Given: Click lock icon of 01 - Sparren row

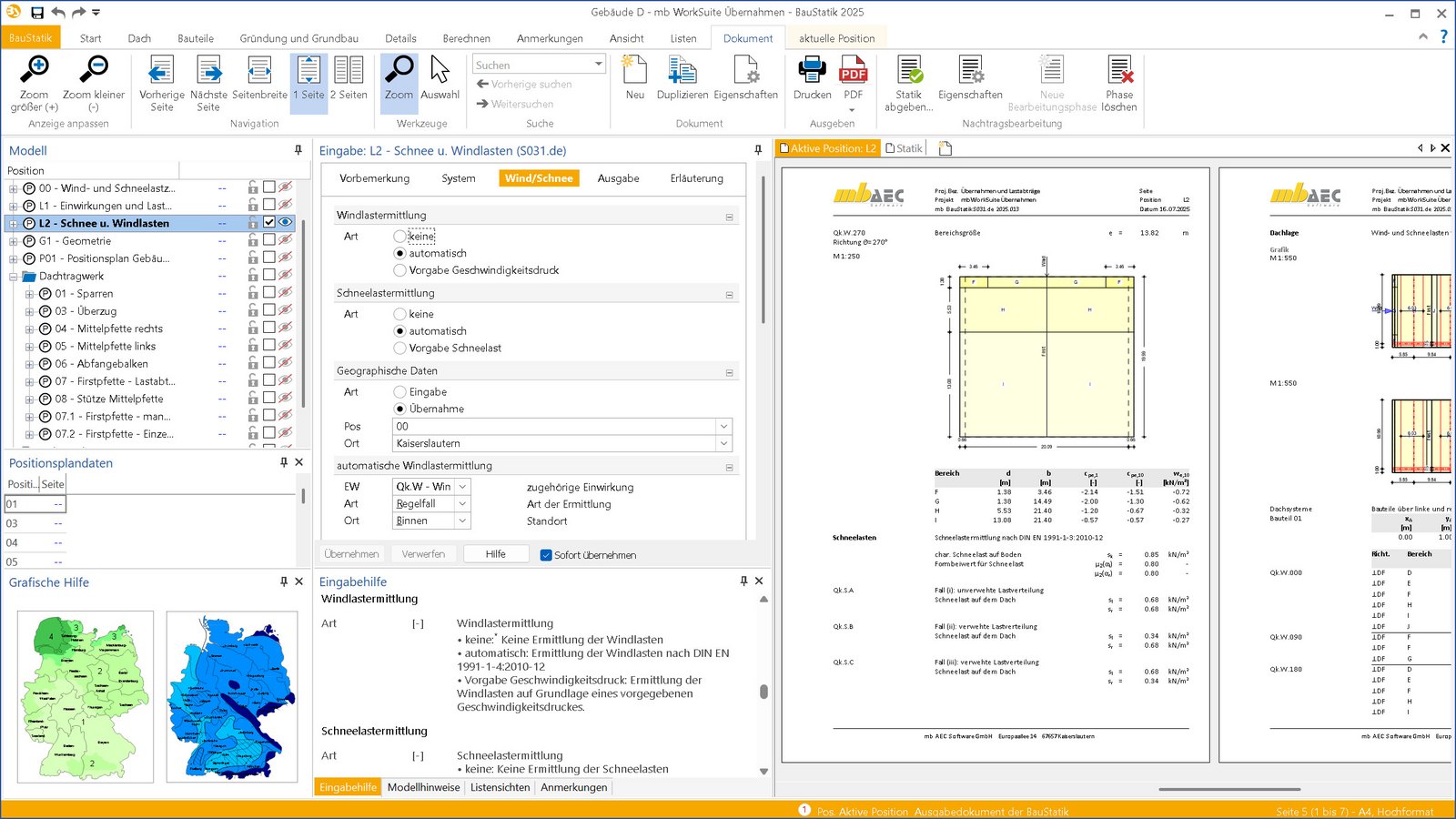Looking at the screenshot, I should pos(253,293).
